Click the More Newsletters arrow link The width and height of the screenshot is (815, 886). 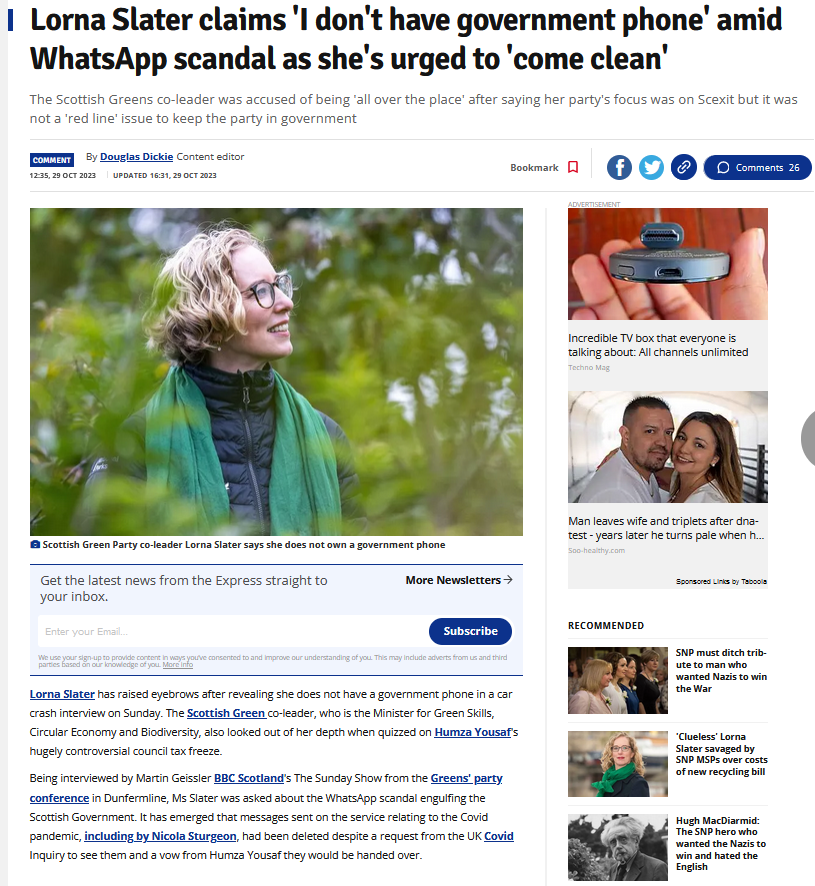[x=459, y=580]
